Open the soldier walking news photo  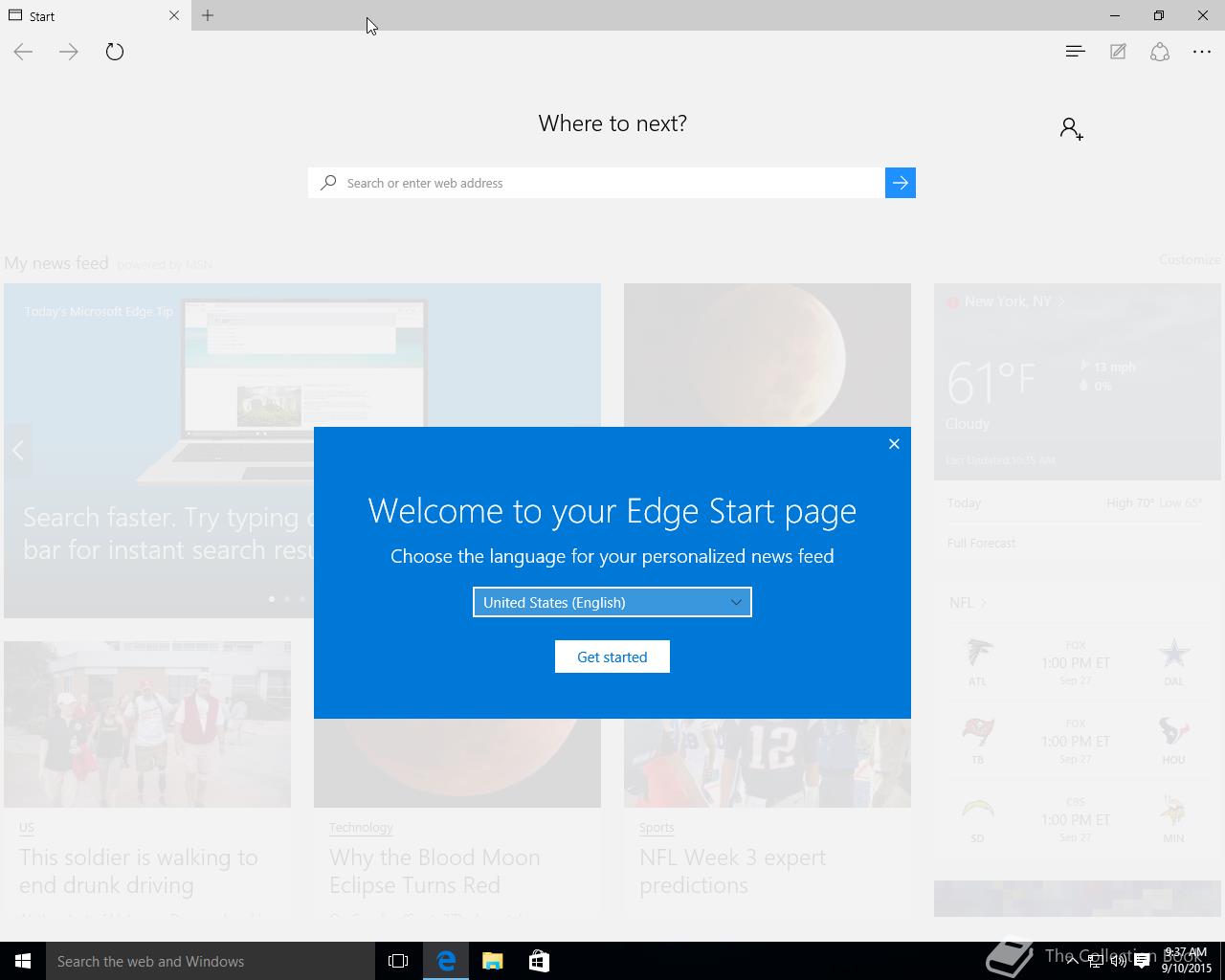[147, 724]
